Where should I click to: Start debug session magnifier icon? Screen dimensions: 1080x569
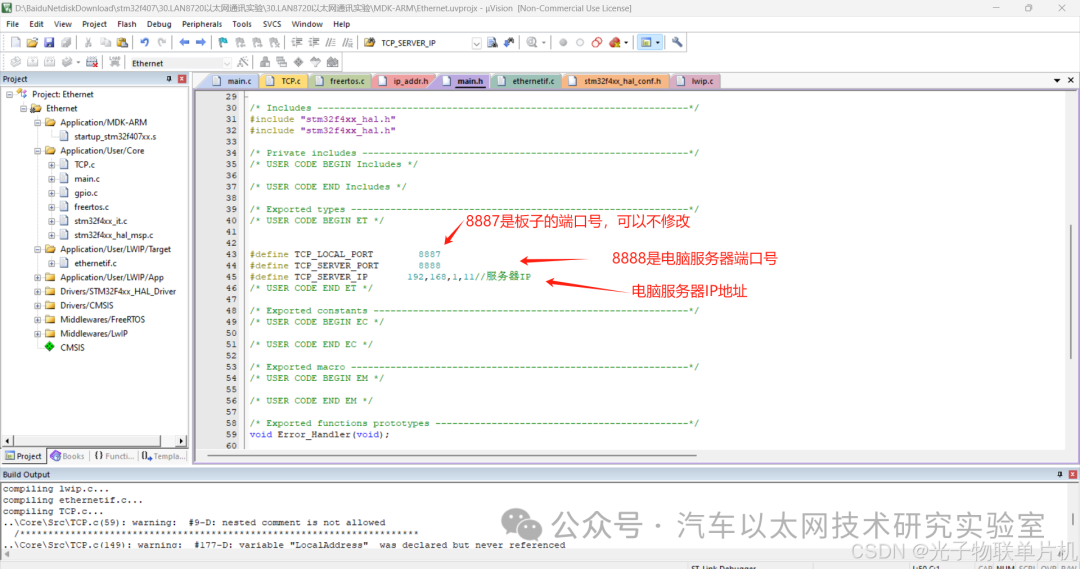[x=532, y=43]
